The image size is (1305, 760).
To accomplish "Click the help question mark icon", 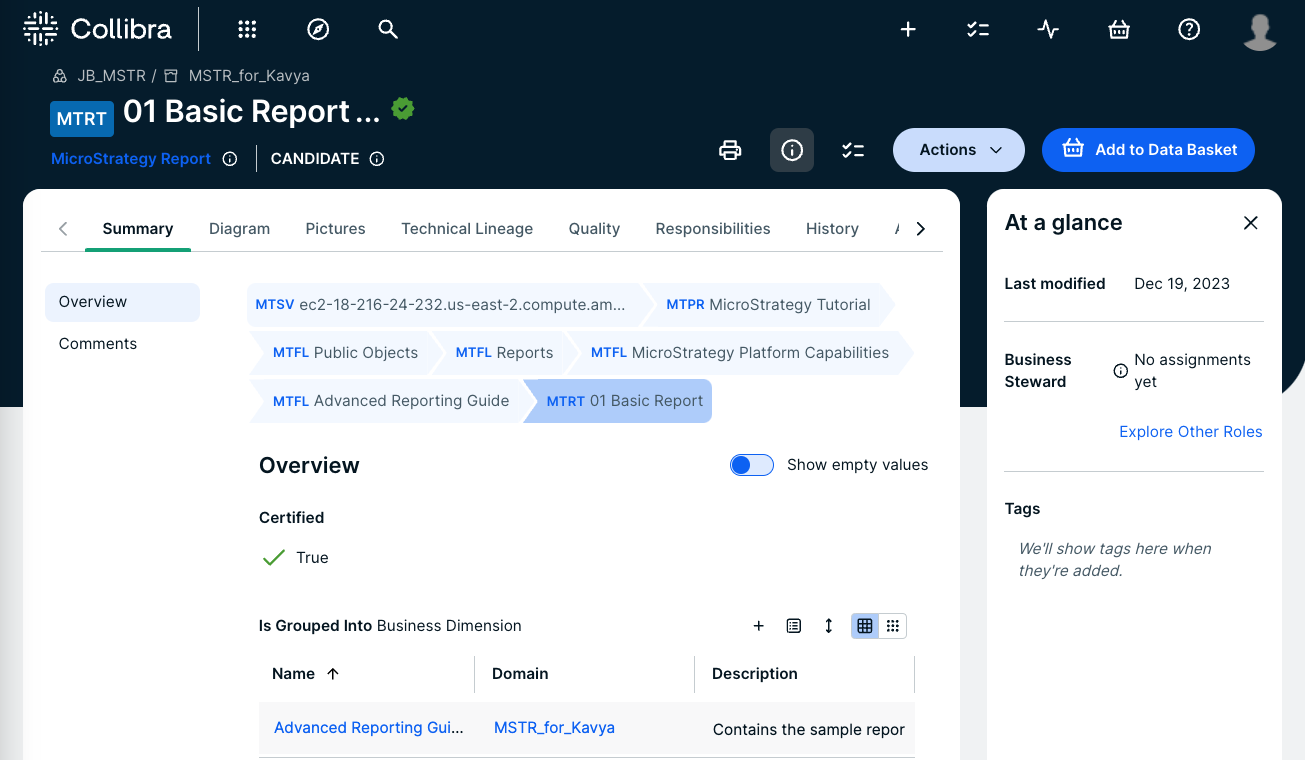I will point(1189,30).
